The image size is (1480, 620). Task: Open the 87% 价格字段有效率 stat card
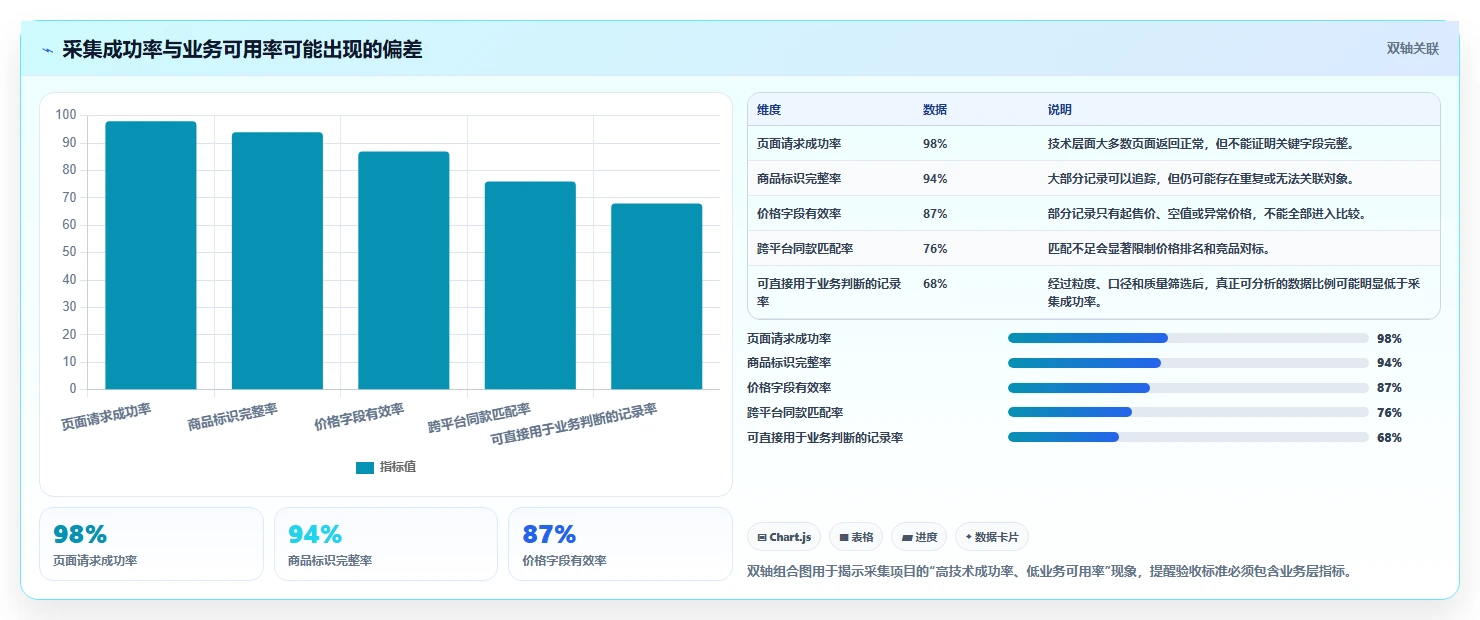coord(620,544)
